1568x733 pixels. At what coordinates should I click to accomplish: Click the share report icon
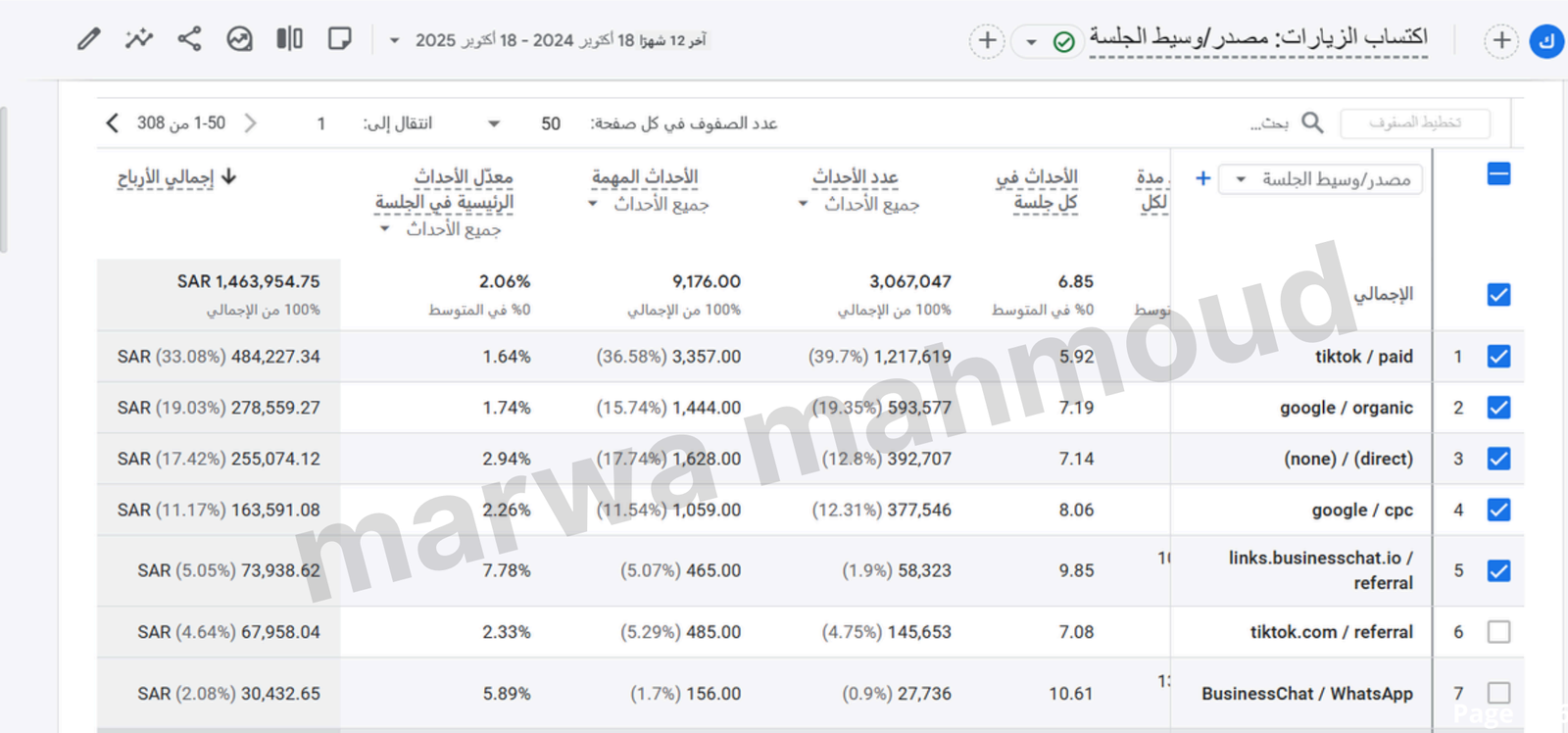(x=189, y=39)
